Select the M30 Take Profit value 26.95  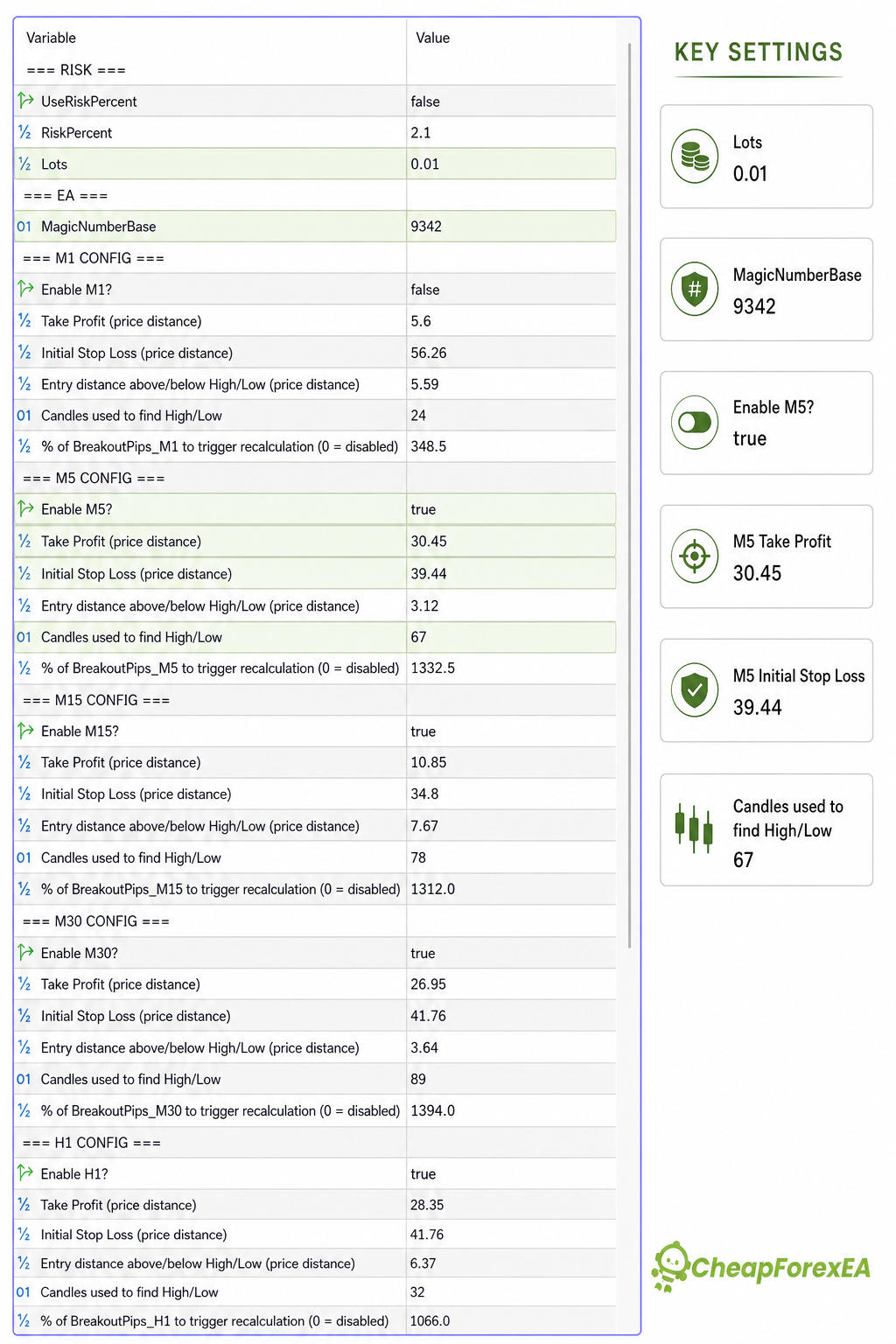pos(429,984)
